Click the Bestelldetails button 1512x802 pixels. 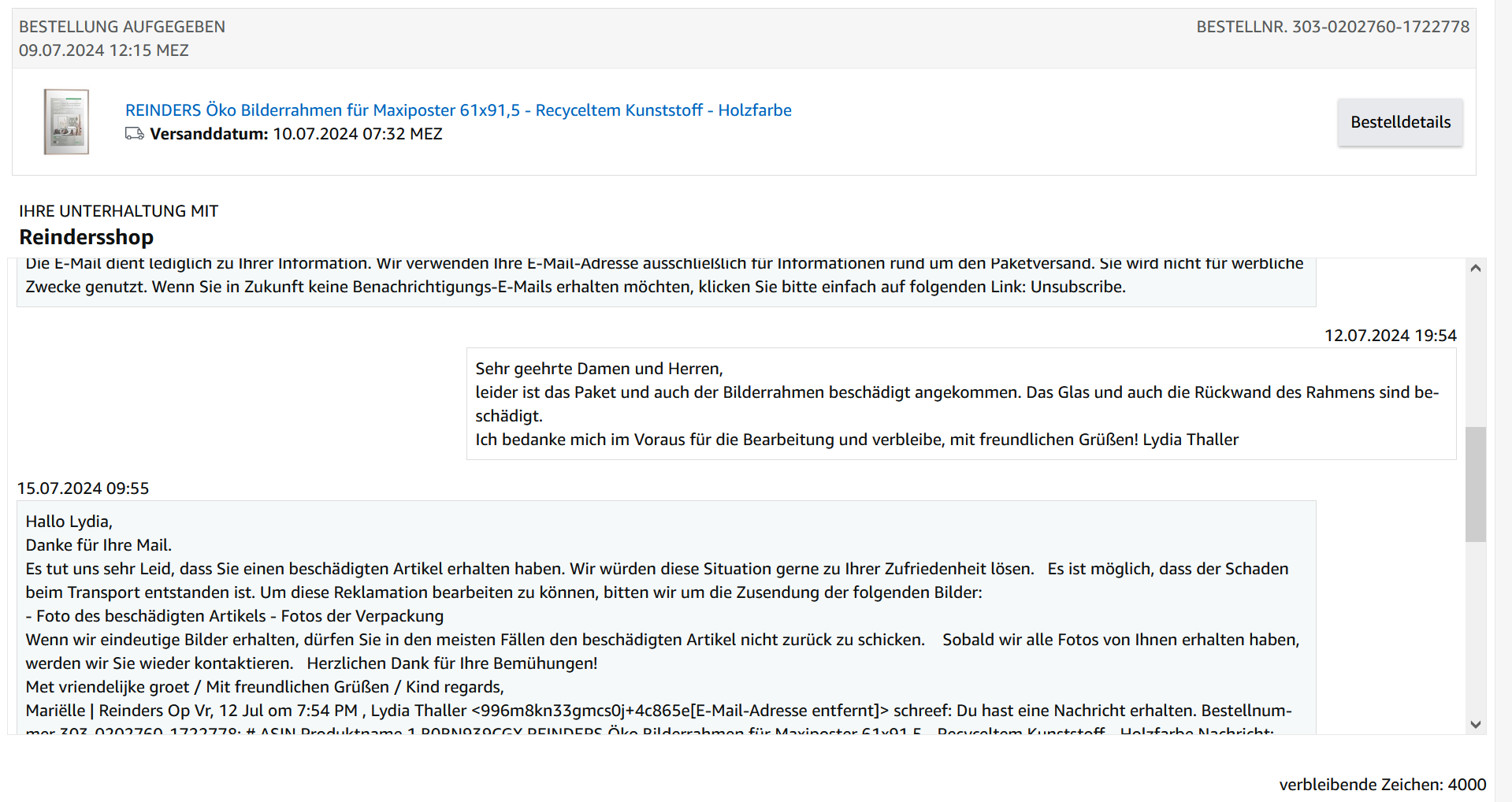1399,122
